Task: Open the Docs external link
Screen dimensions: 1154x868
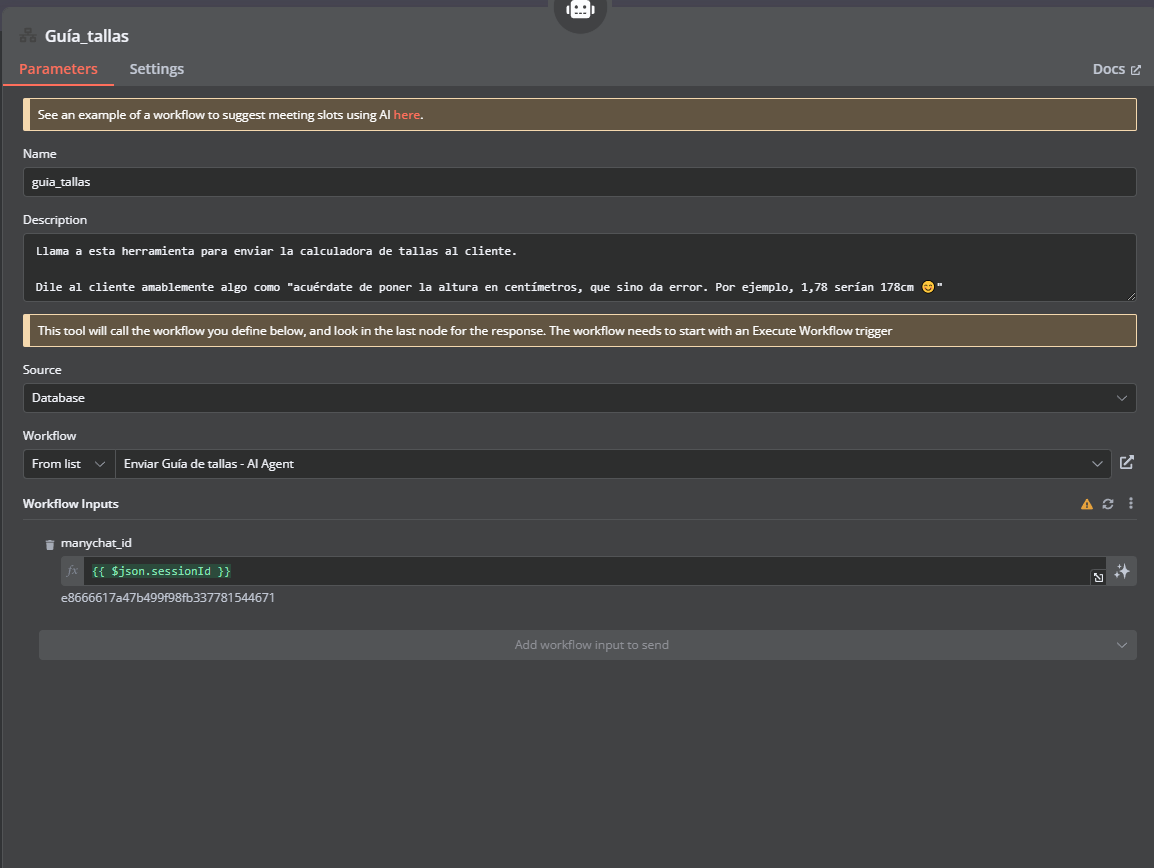Action: coord(1116,69)
